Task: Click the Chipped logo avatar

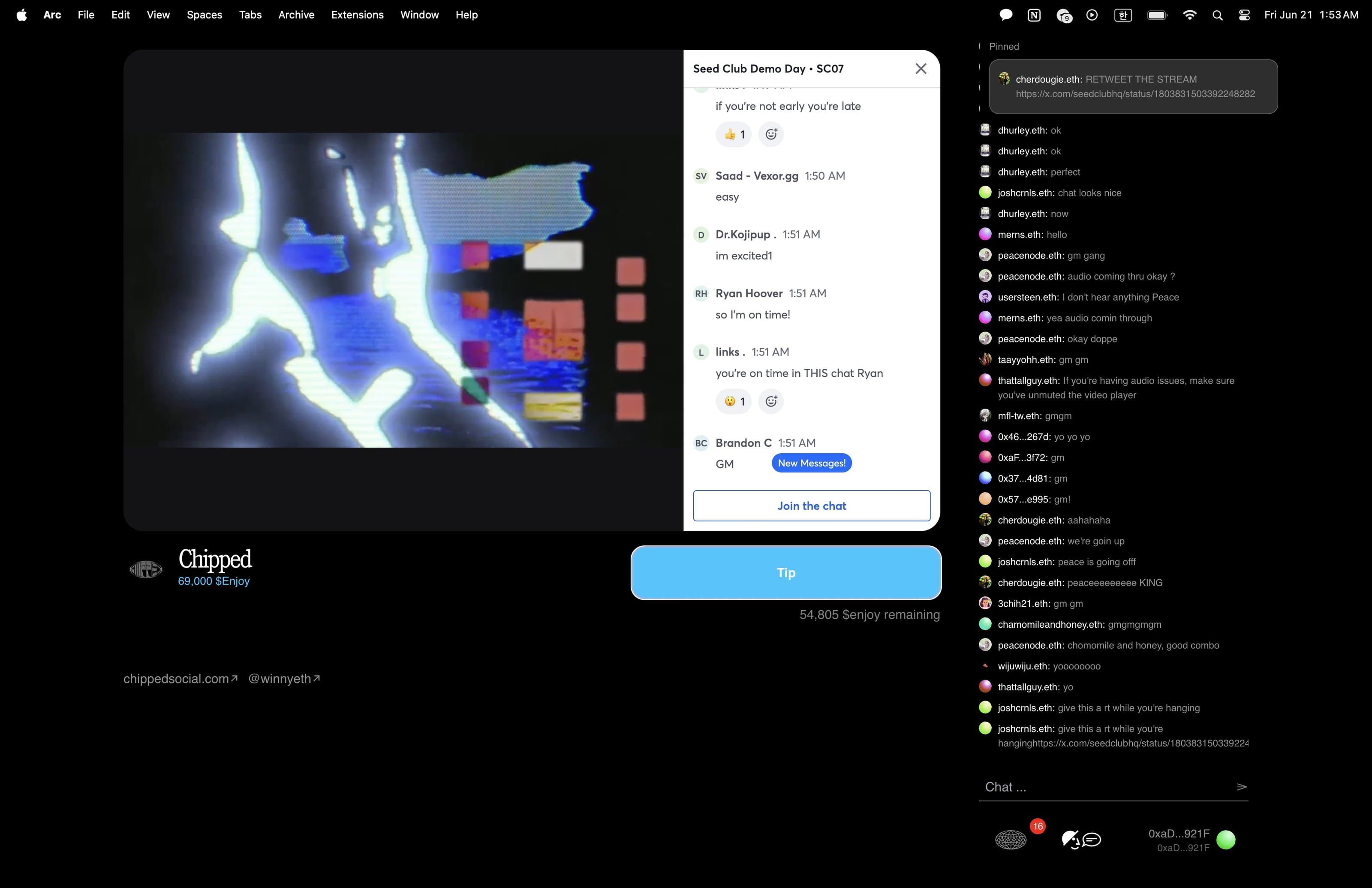Action: [146, 570]
